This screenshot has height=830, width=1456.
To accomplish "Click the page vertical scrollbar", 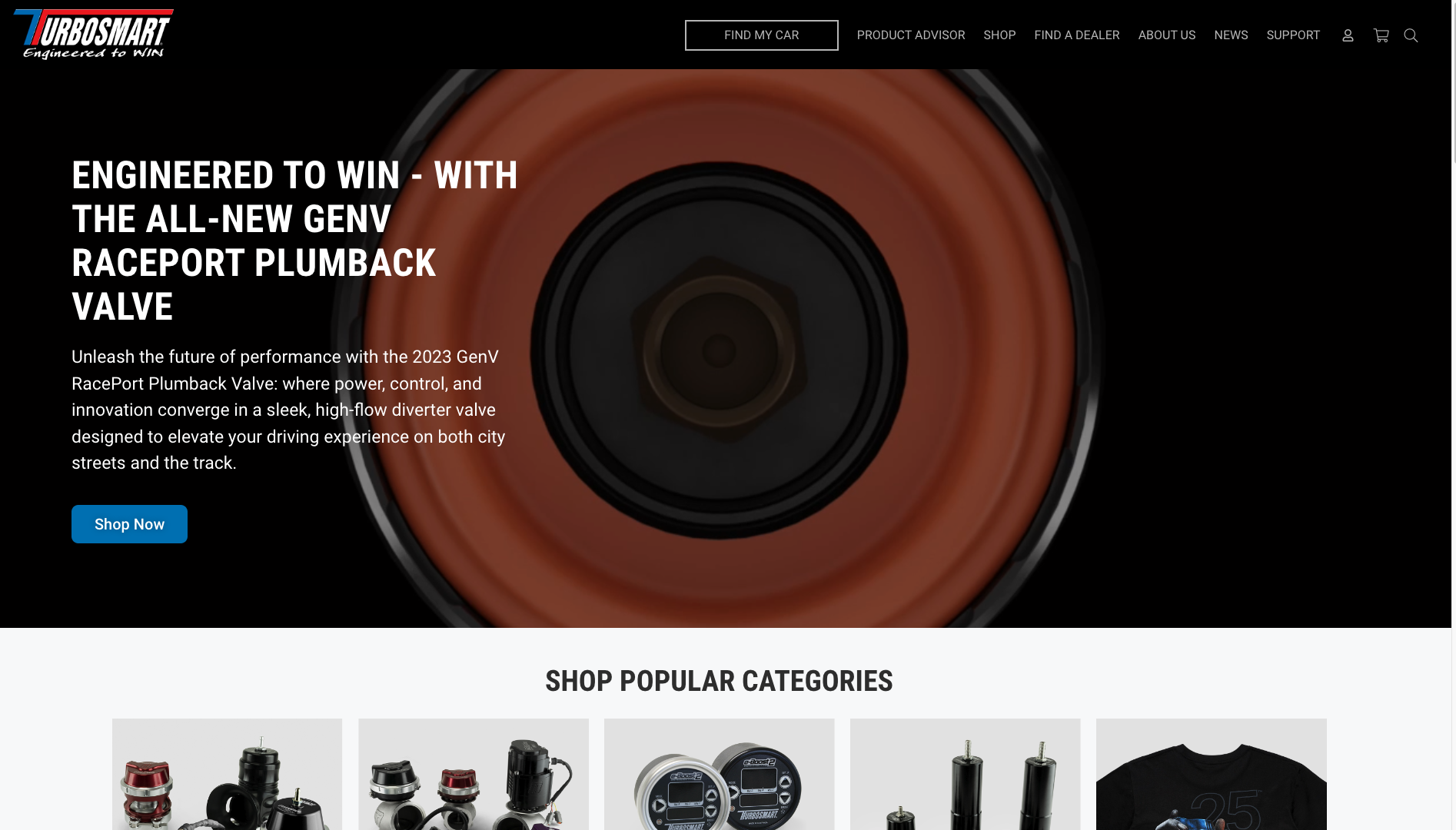I will [x=1453, y=415].
